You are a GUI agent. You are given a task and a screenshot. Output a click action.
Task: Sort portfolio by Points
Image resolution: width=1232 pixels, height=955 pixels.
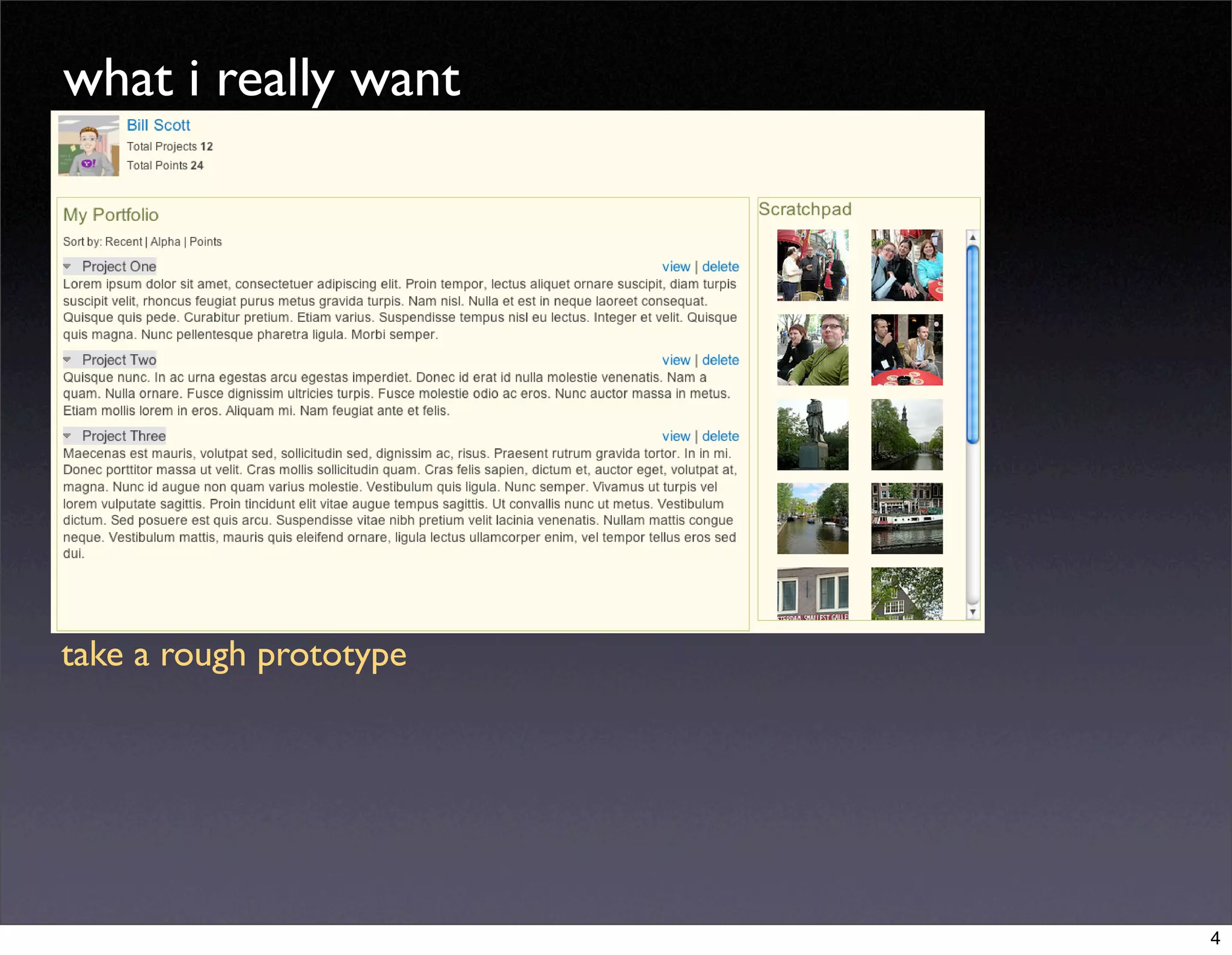click(x=206, y=242)
